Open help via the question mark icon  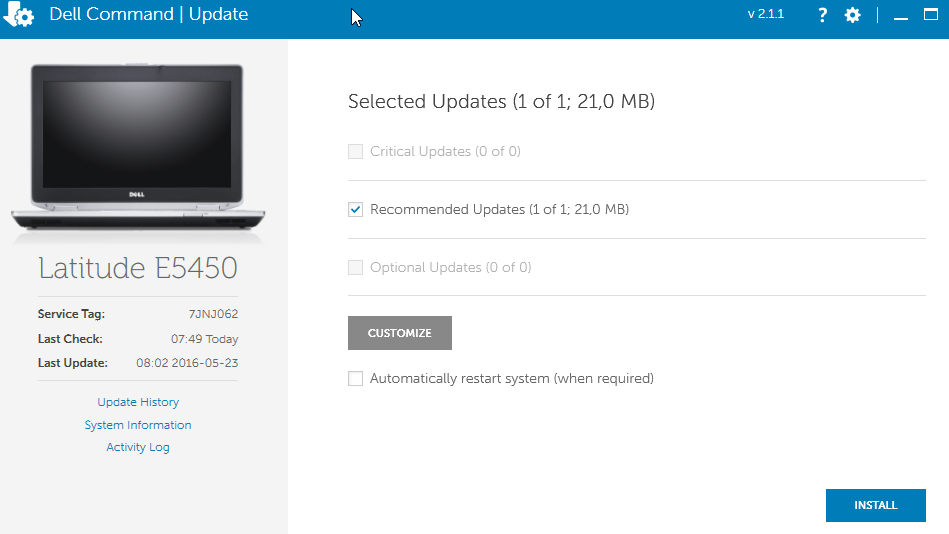coord(822,15)
